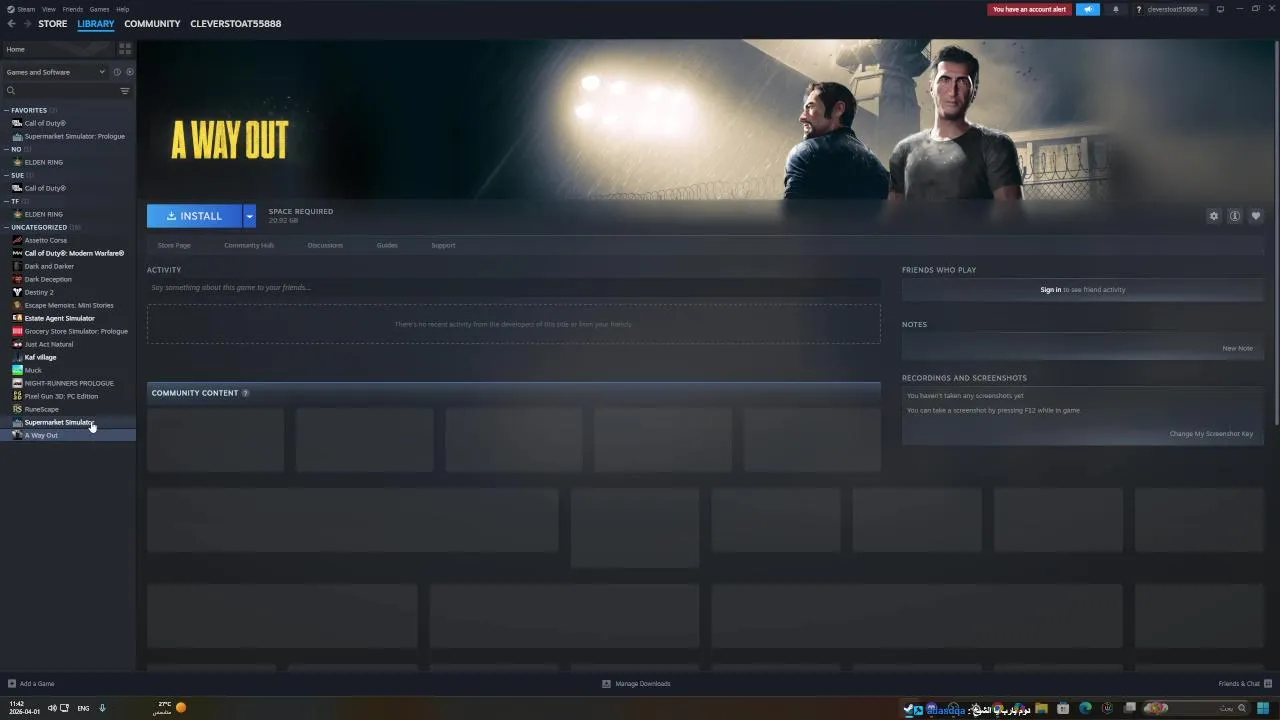Go to COMMUNITY tab
1280x720 pixels.
[152, 24]
